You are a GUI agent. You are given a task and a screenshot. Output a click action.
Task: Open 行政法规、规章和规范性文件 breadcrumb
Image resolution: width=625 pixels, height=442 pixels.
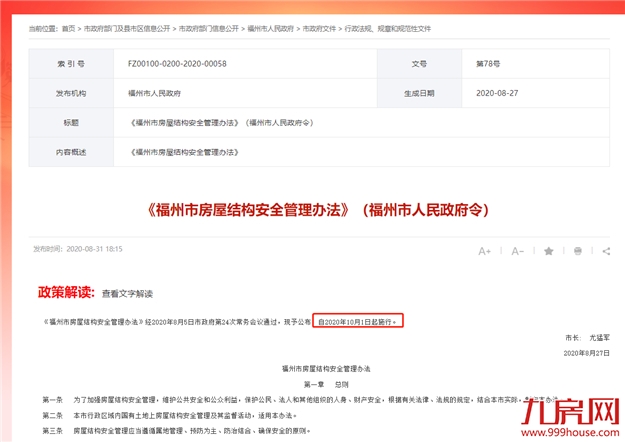point(387,29)
